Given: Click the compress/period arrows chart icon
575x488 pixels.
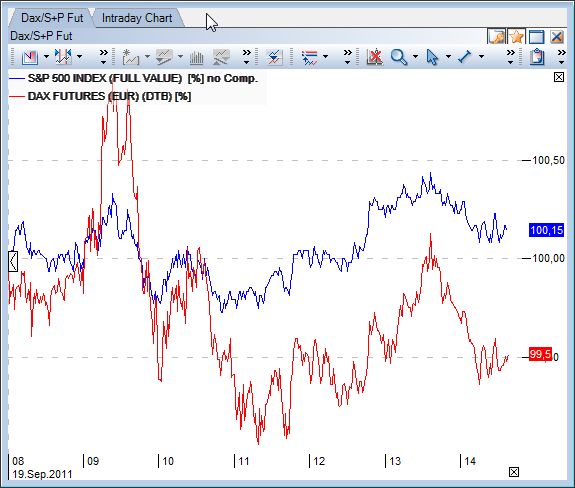Looking at the screenshot, I should [x=63, y=57].
